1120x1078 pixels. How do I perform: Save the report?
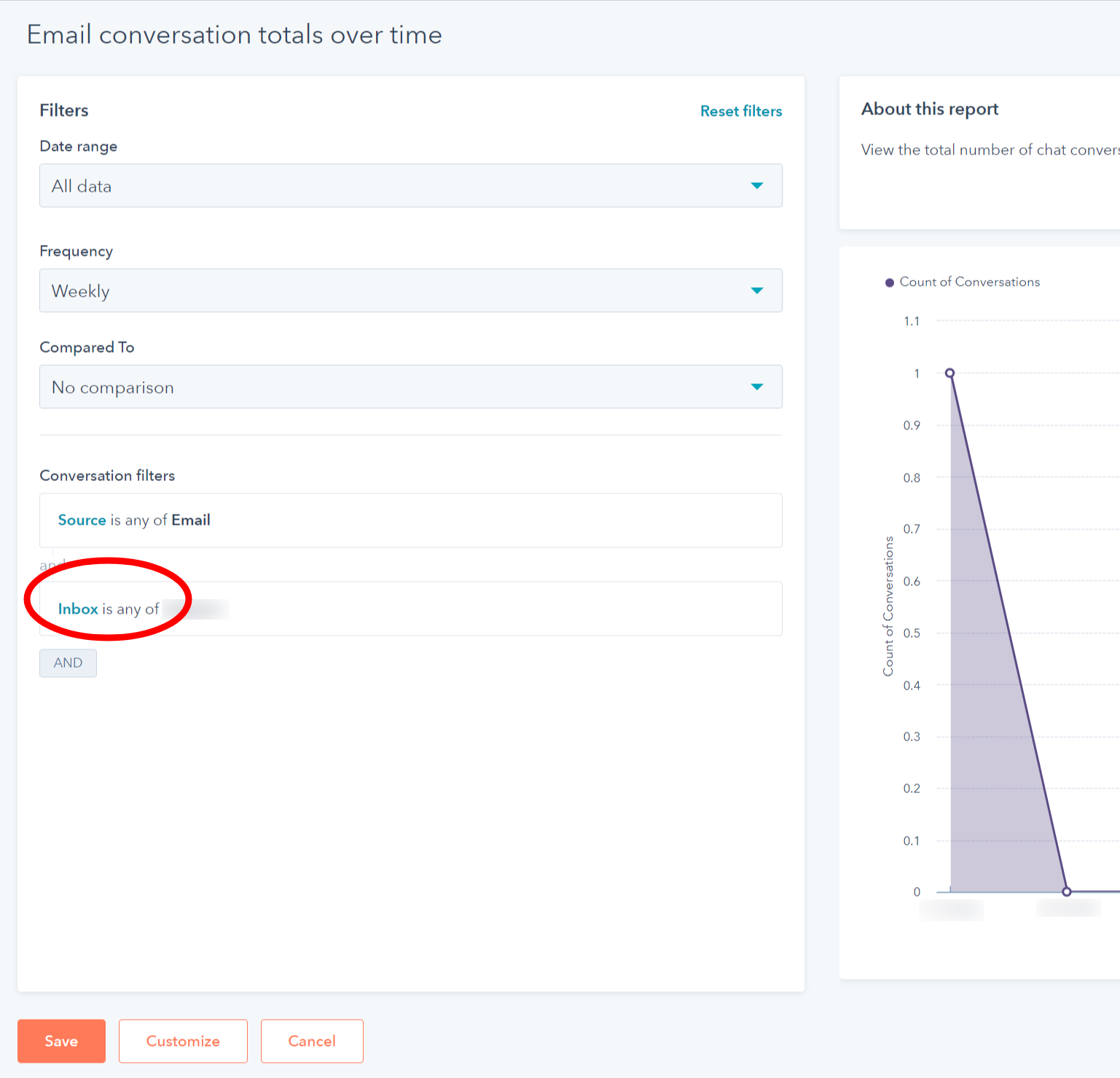(x=61, y=1041)
